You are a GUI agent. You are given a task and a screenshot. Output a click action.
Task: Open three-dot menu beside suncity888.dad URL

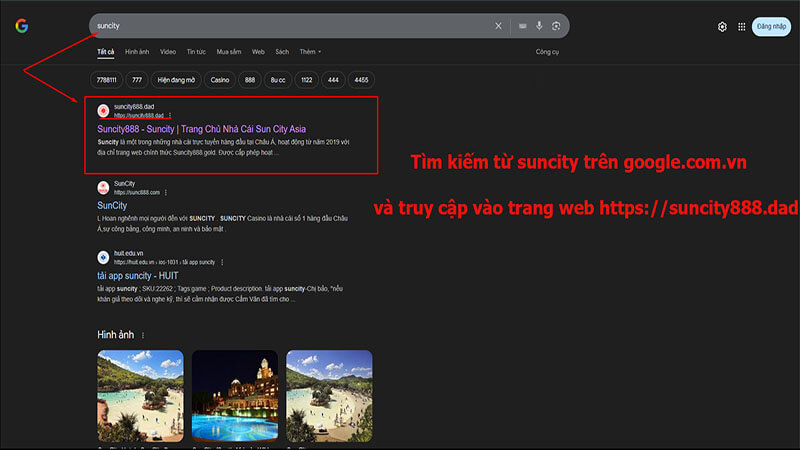tap(170, 115)
